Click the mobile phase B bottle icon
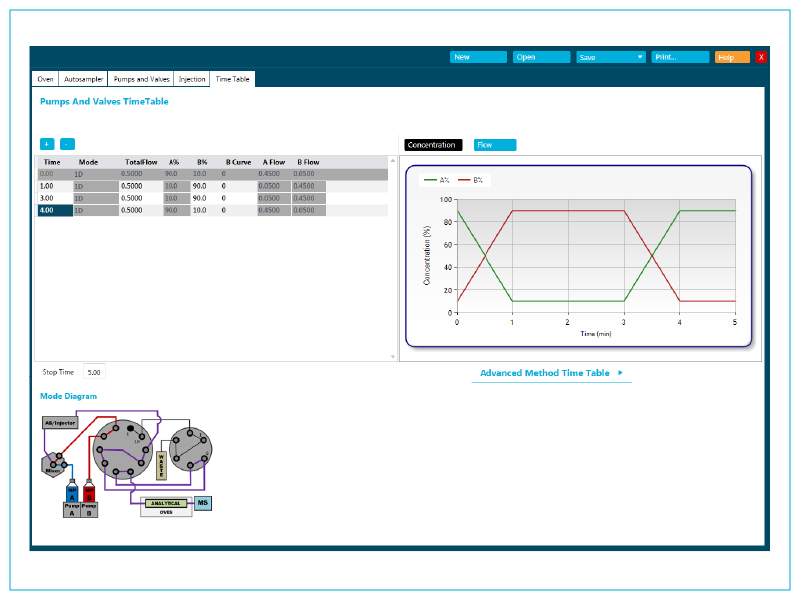 (x=89, y=491)
